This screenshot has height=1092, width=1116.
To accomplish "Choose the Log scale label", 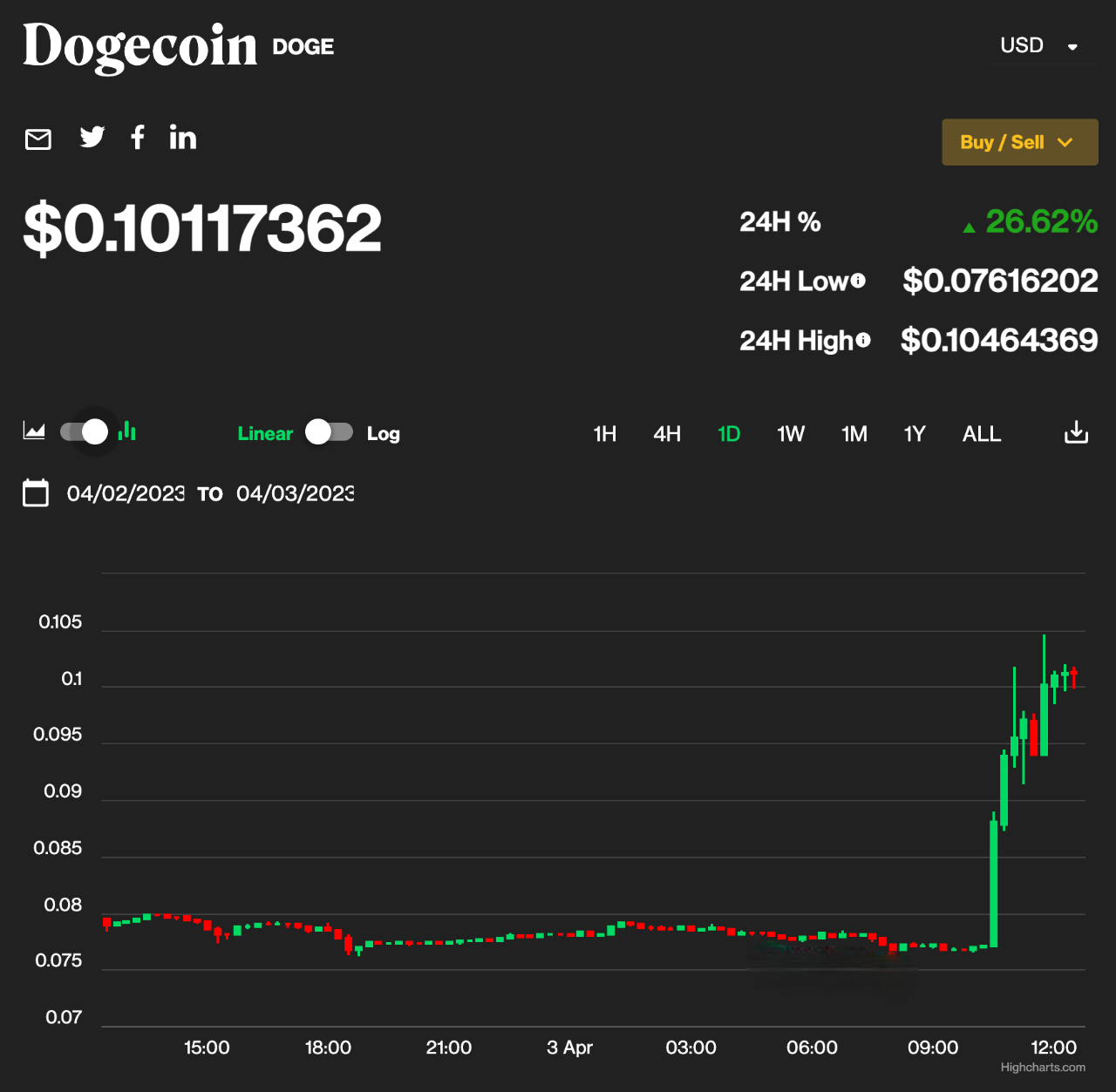I will 384,433.
